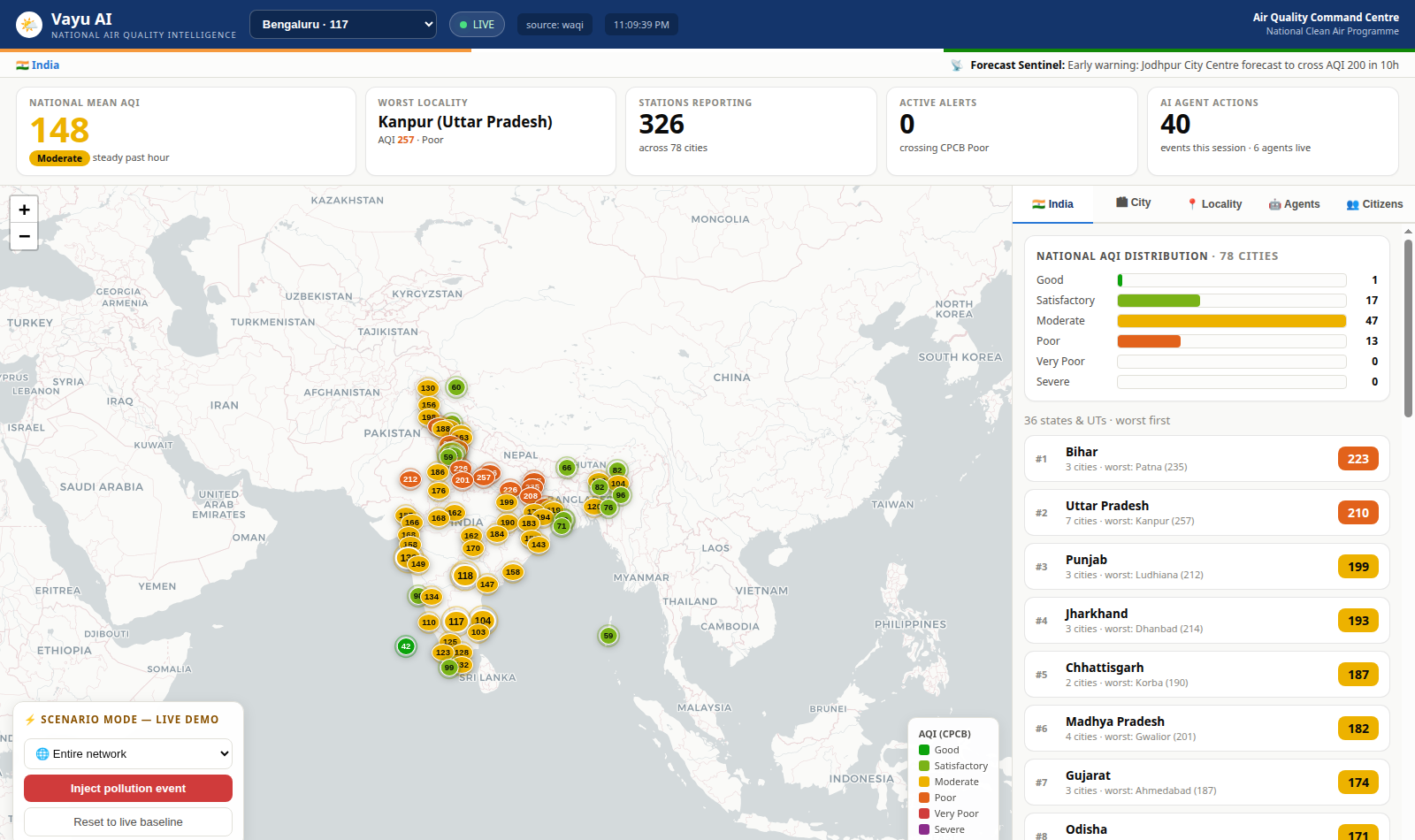
Task: Click the India flag icon breadcrumb
Action: (22, 65)
